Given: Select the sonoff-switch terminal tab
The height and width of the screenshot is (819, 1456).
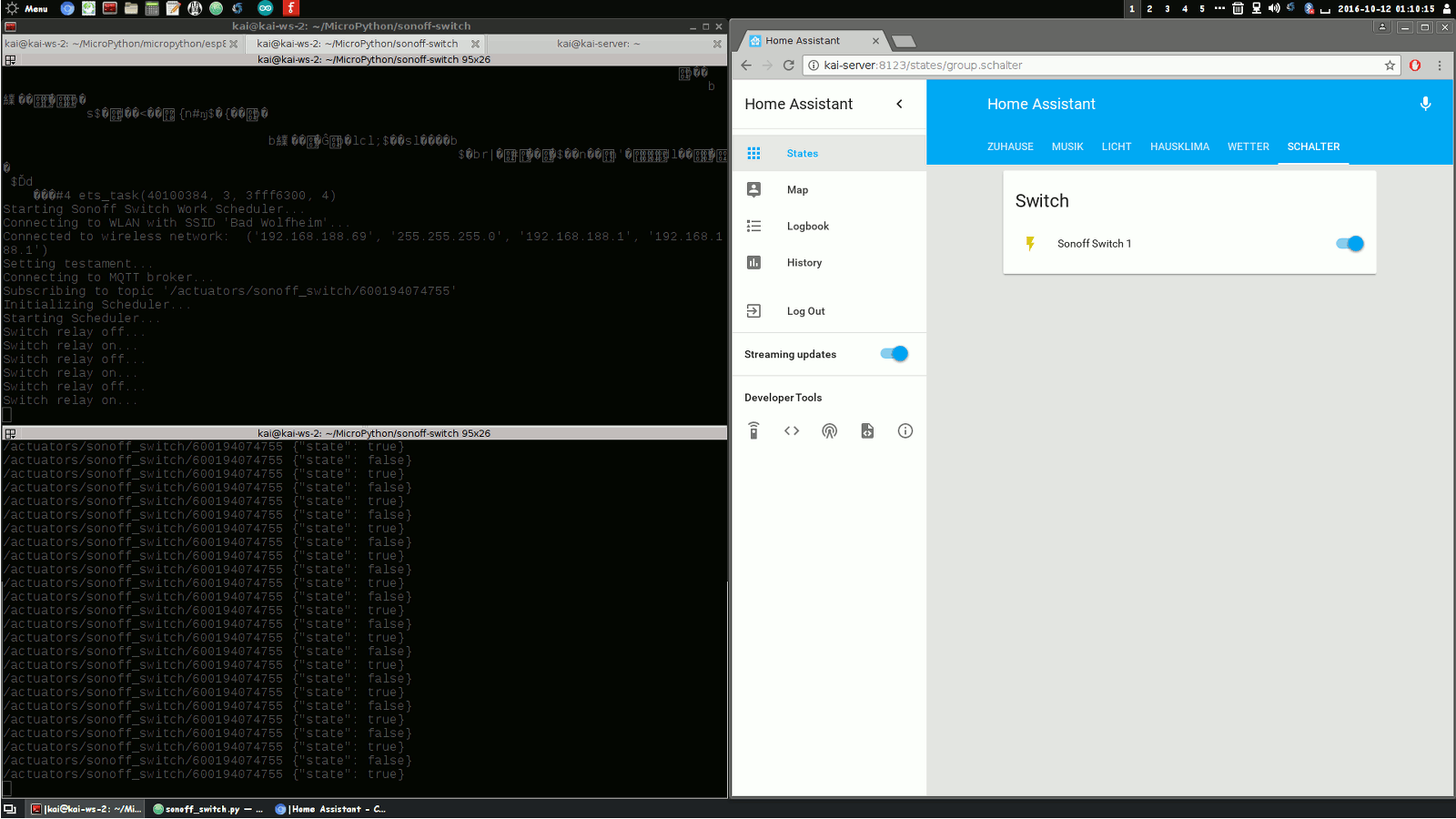Looking at the screenshot, I should tap(364, 44).
